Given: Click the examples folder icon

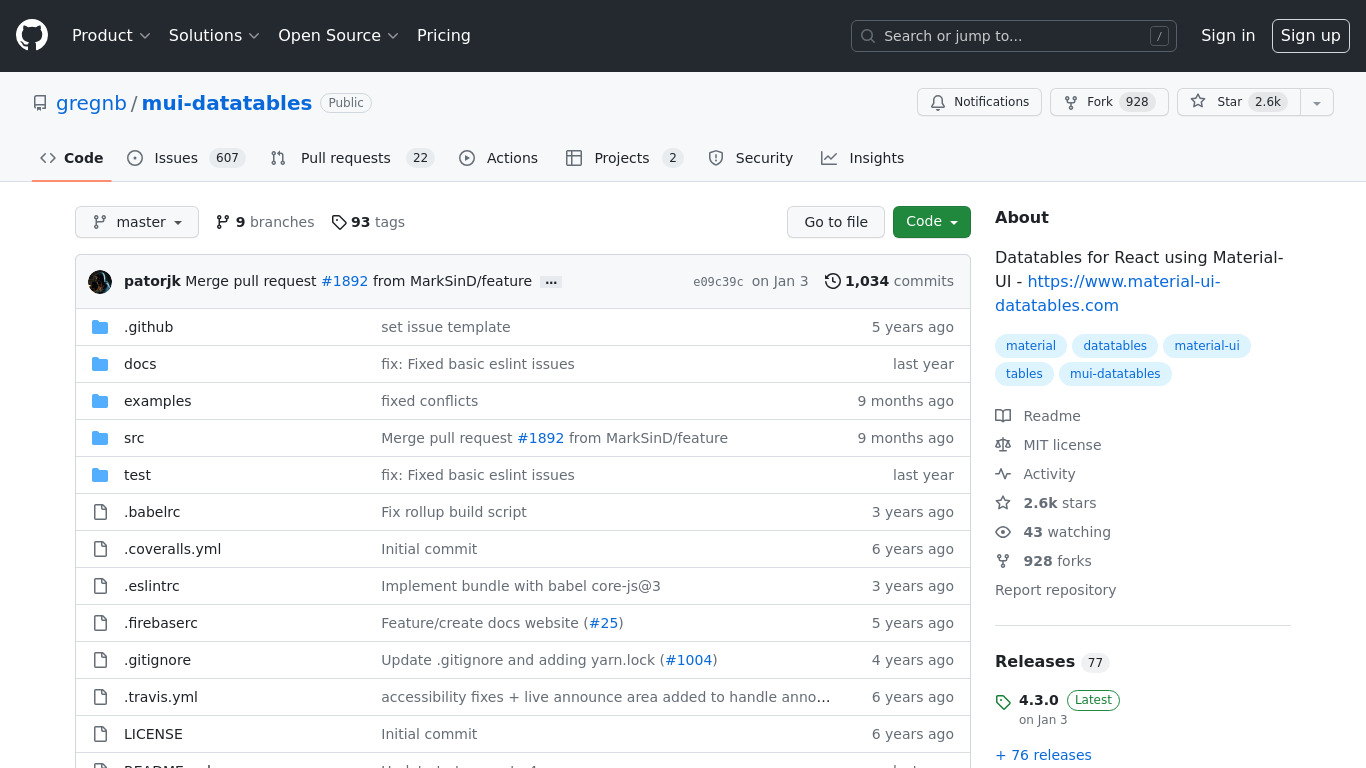Looking at the screenshot, I should pos(100,401).
